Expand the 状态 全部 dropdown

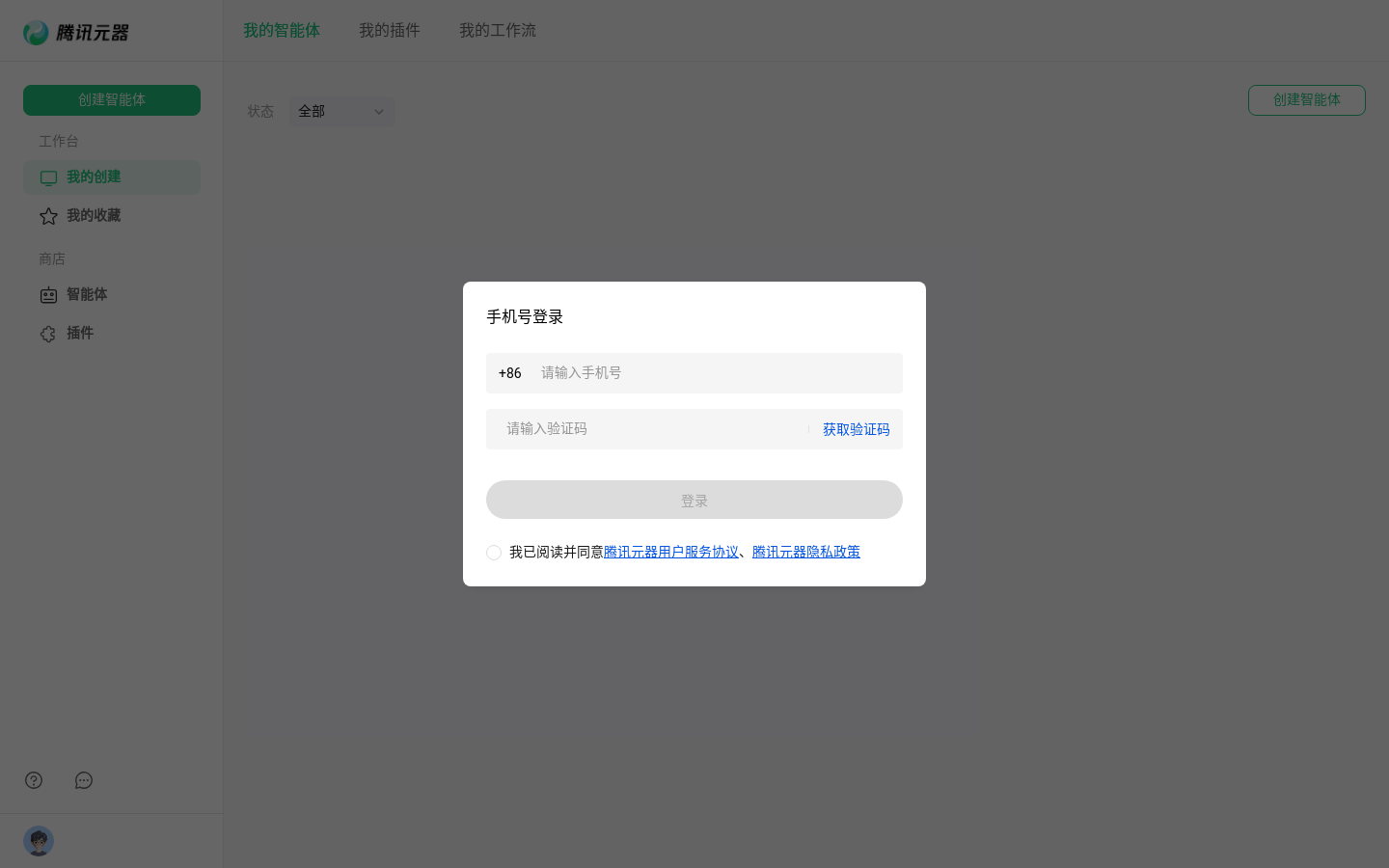[x=342, y=112]
